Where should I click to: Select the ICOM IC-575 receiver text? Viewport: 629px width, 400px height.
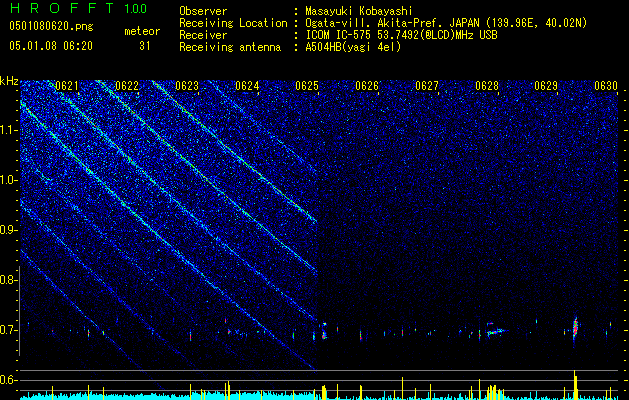click(401, 35)
